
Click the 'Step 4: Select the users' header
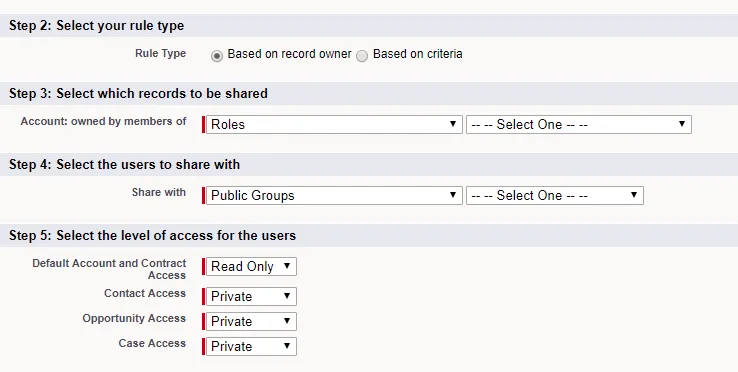(x=124, y=164)
